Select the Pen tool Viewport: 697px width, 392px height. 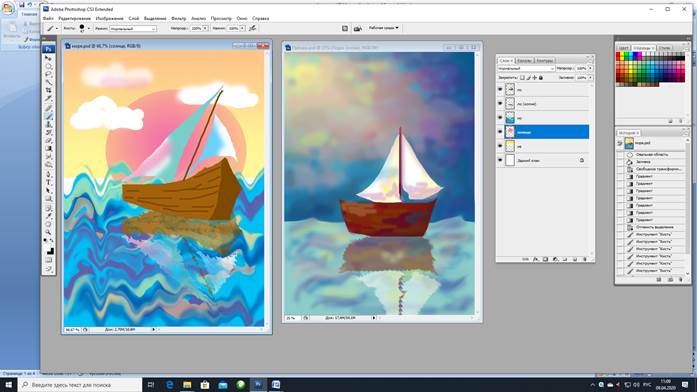[48, 174]
